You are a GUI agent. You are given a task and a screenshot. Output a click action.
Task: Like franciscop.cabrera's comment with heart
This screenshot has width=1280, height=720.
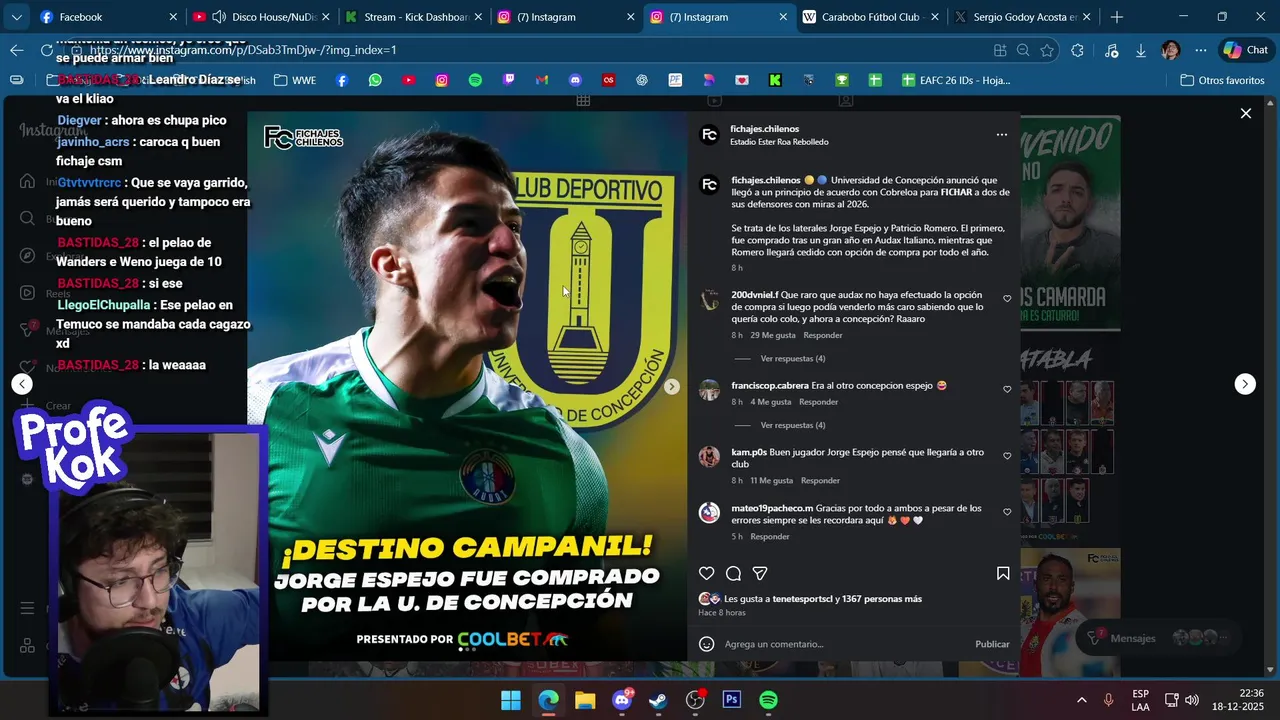pyautogui.click(x=1007, y=389)
